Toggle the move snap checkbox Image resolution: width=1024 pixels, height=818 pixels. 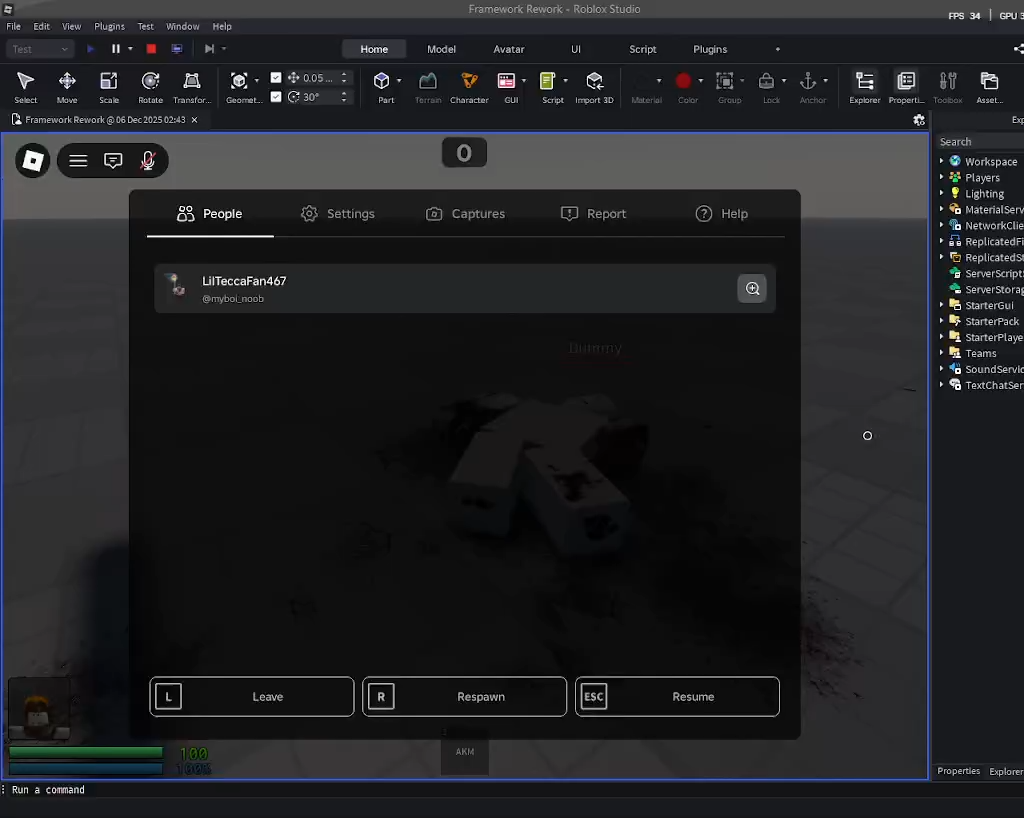(276, 78)
